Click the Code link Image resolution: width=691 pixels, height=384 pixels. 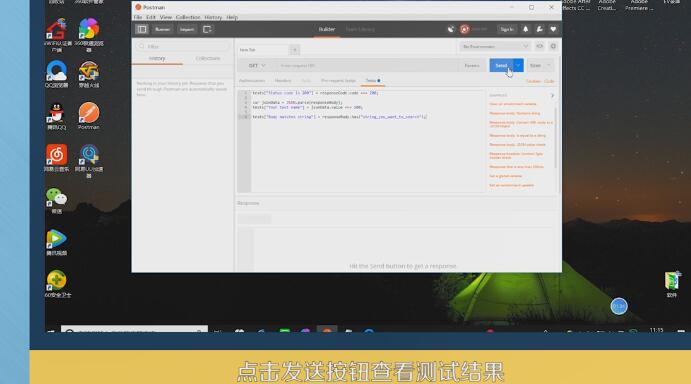pos(549,81)
